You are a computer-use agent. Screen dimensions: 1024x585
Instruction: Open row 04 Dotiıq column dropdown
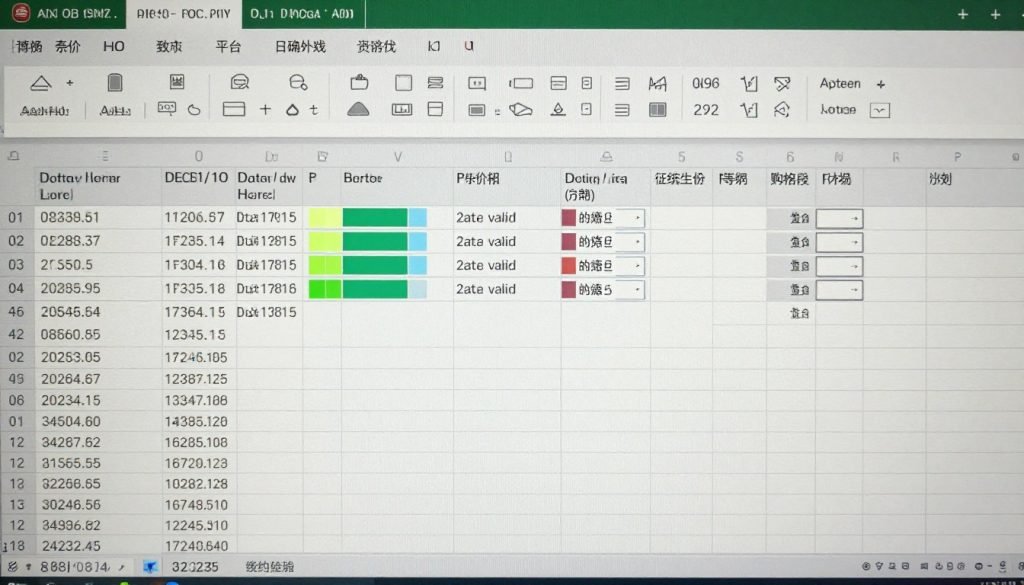(x=637, y=289)
